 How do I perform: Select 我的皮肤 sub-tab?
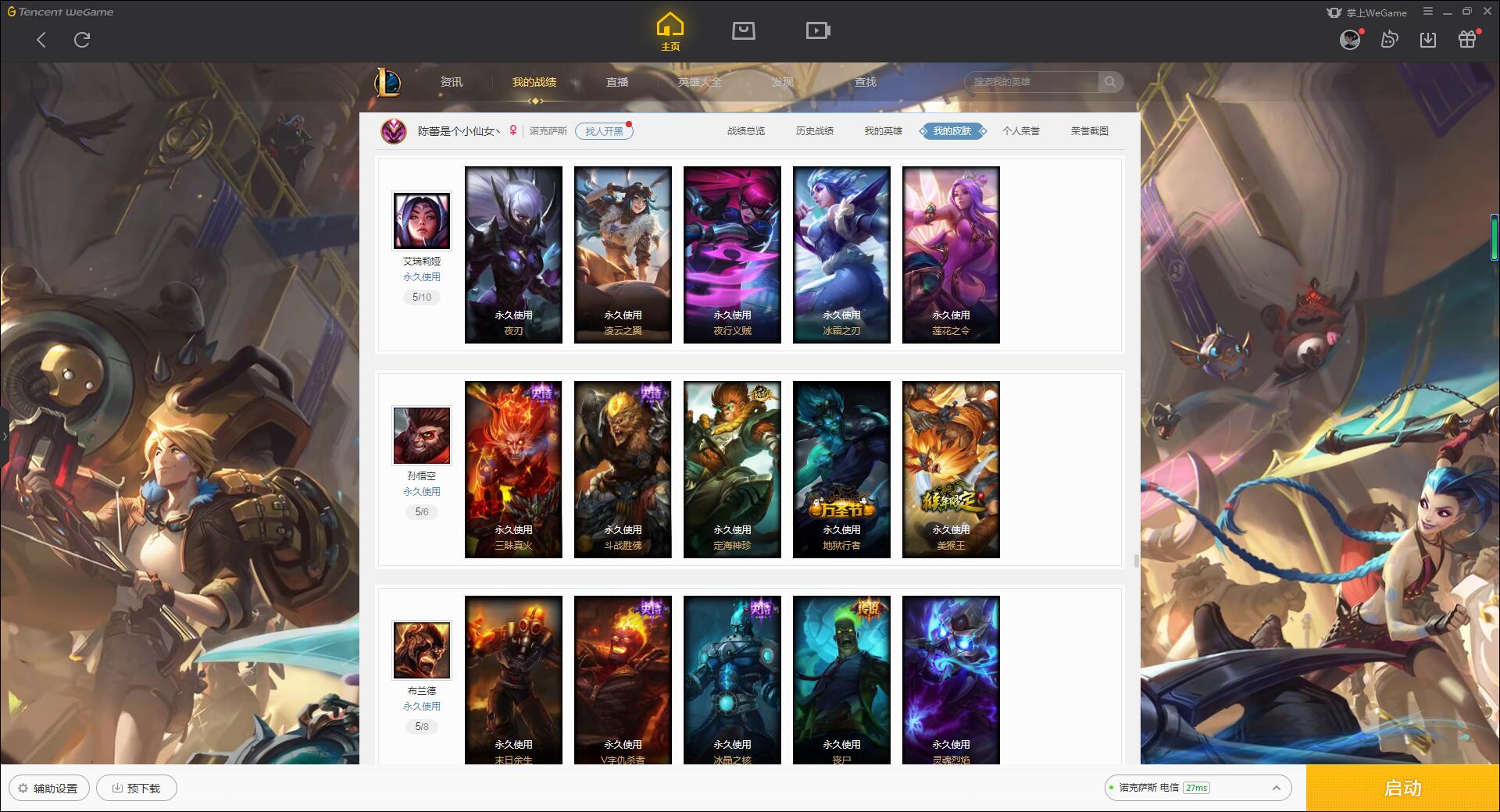(952, 131)
